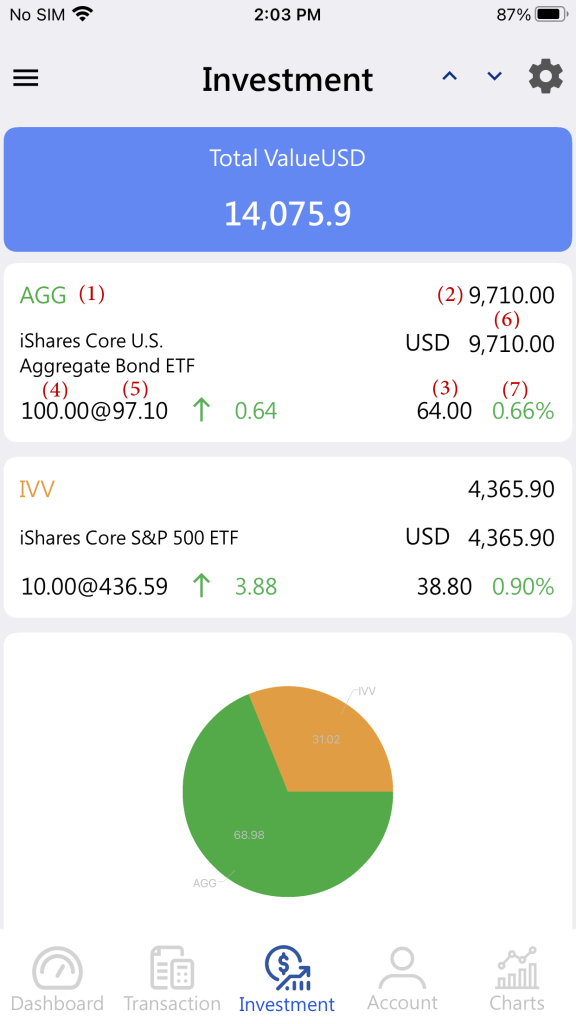Screen dimensions: 576x1024
Task: Open iShares Core U.S. Aggregate Bond ETF
Action: [x=288, y=353]
